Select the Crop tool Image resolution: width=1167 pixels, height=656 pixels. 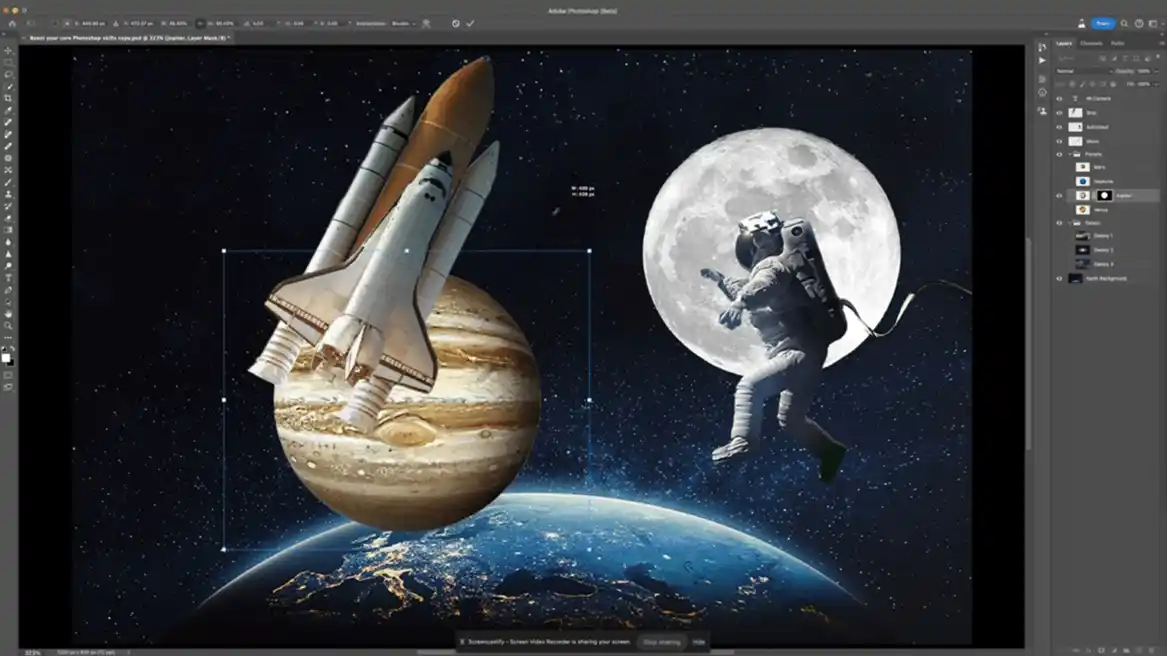point(8,98)
